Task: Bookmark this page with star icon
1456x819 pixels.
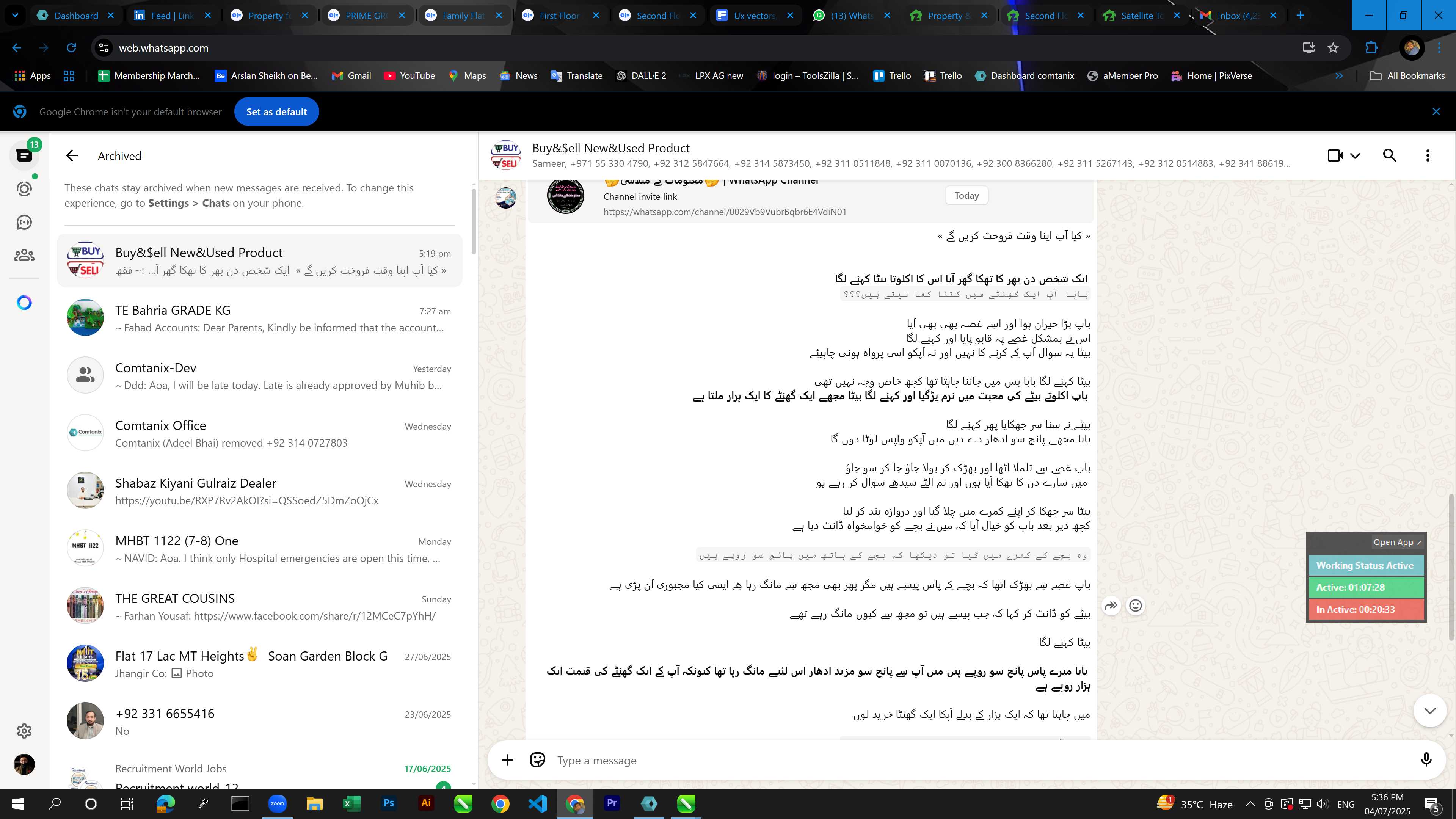Action: (x=1334, y=48)
